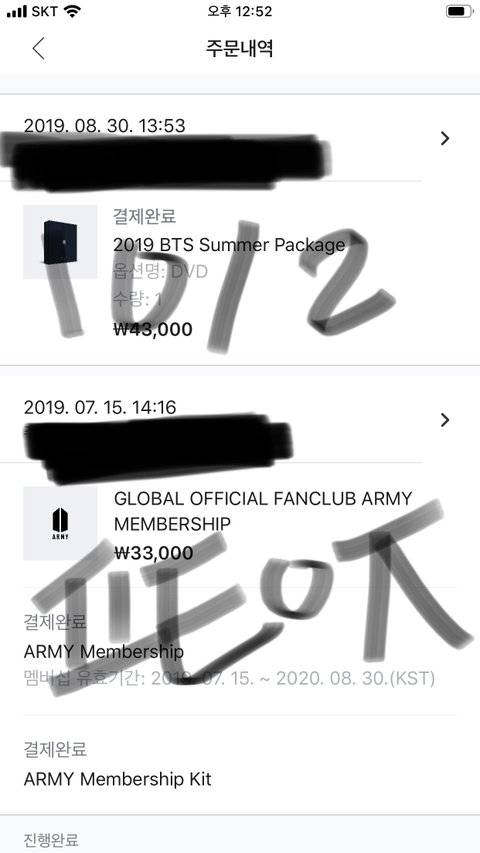Tap the Summer Package box thumbnail
The image size is (480, 853).
60,242
